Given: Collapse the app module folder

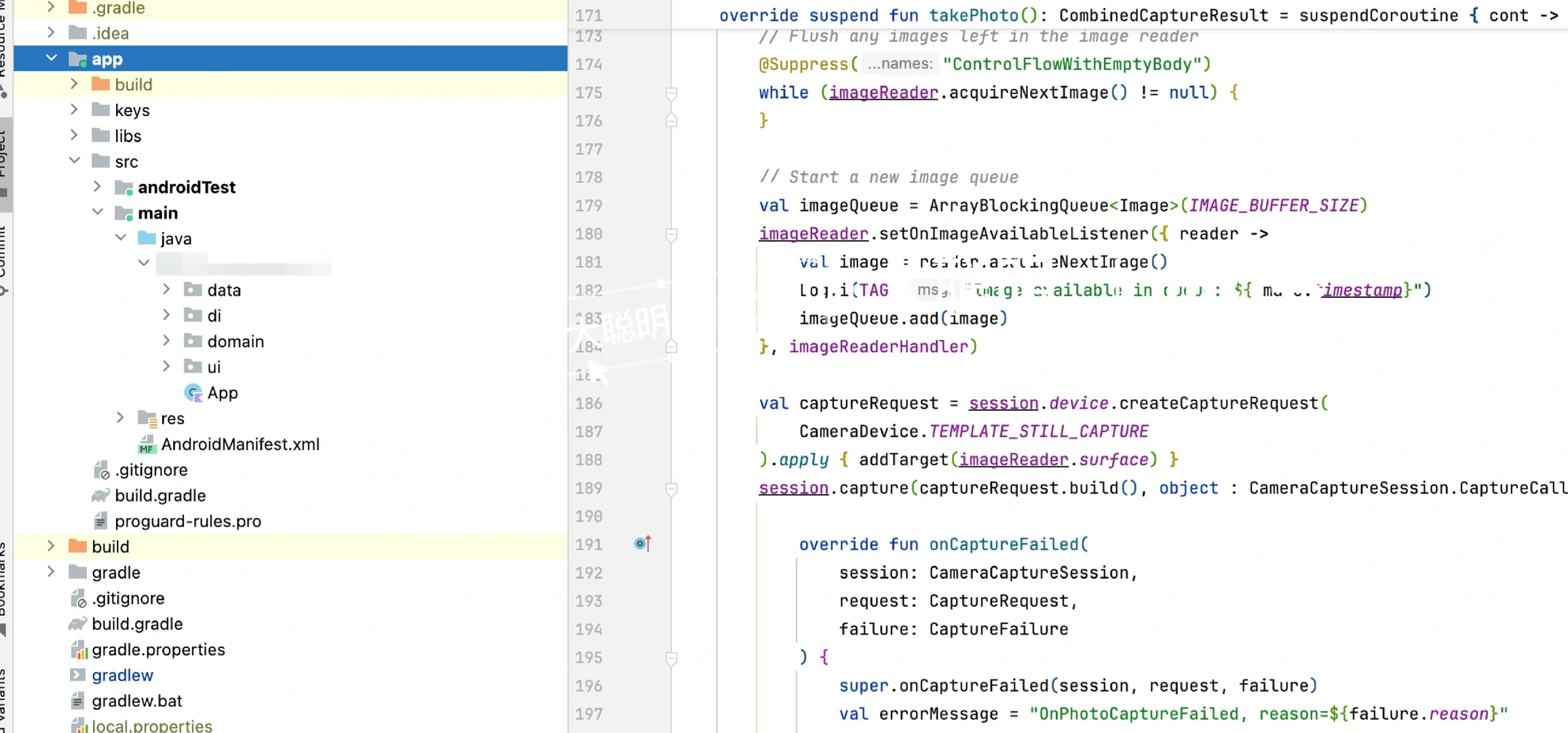Looking at the screenshot, I should [52, 58].
